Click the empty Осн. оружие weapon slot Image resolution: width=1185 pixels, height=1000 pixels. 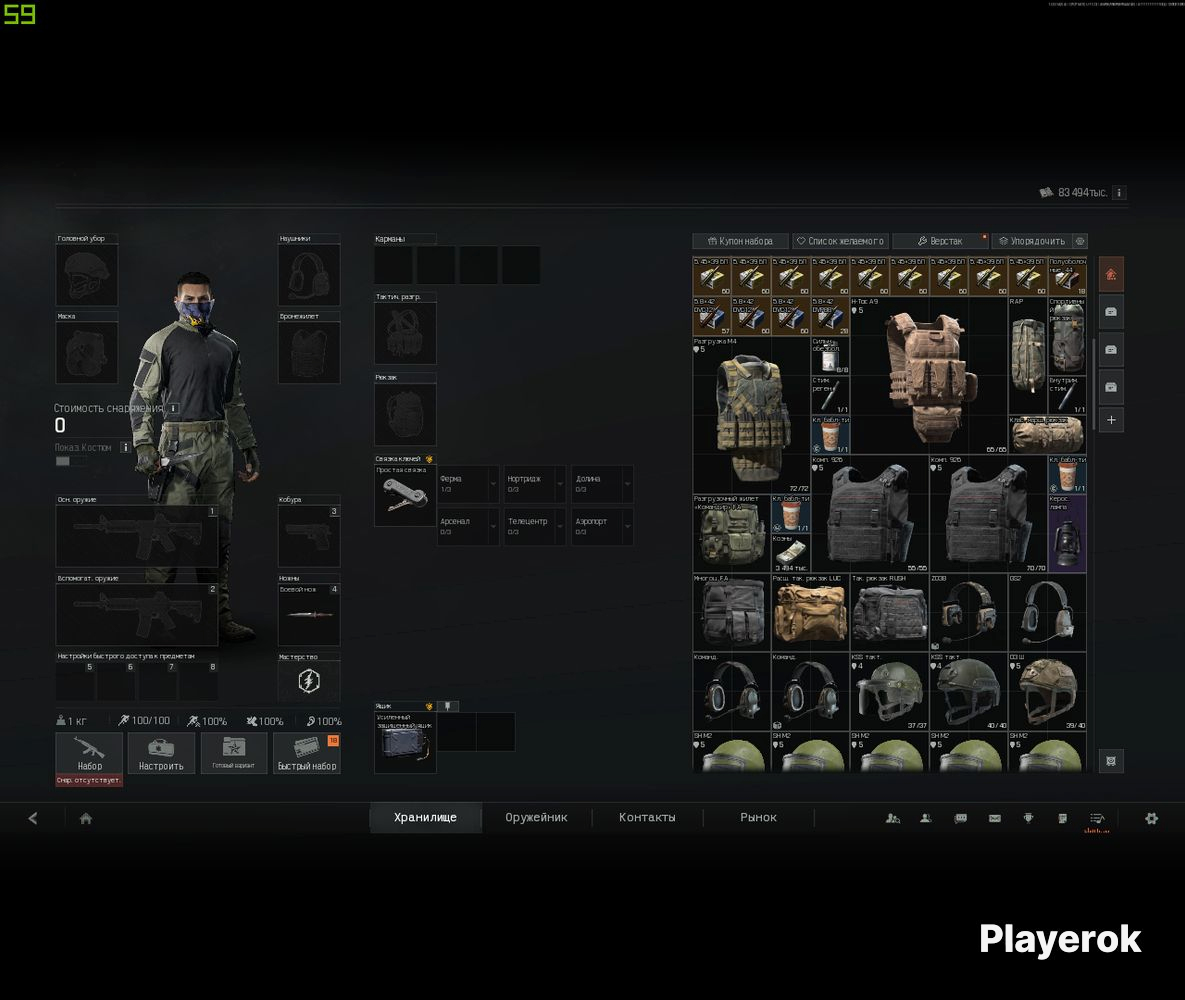click(x=137, y=536)
